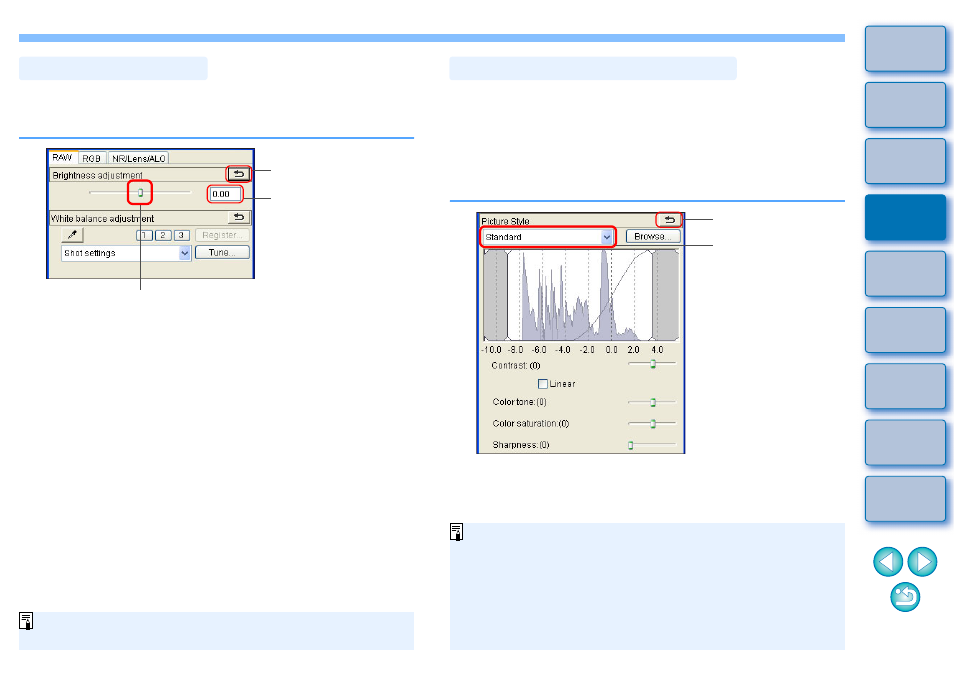Select personal white balance button 3
The height and width of the screenshot is (674, 954).
[181, 235]
